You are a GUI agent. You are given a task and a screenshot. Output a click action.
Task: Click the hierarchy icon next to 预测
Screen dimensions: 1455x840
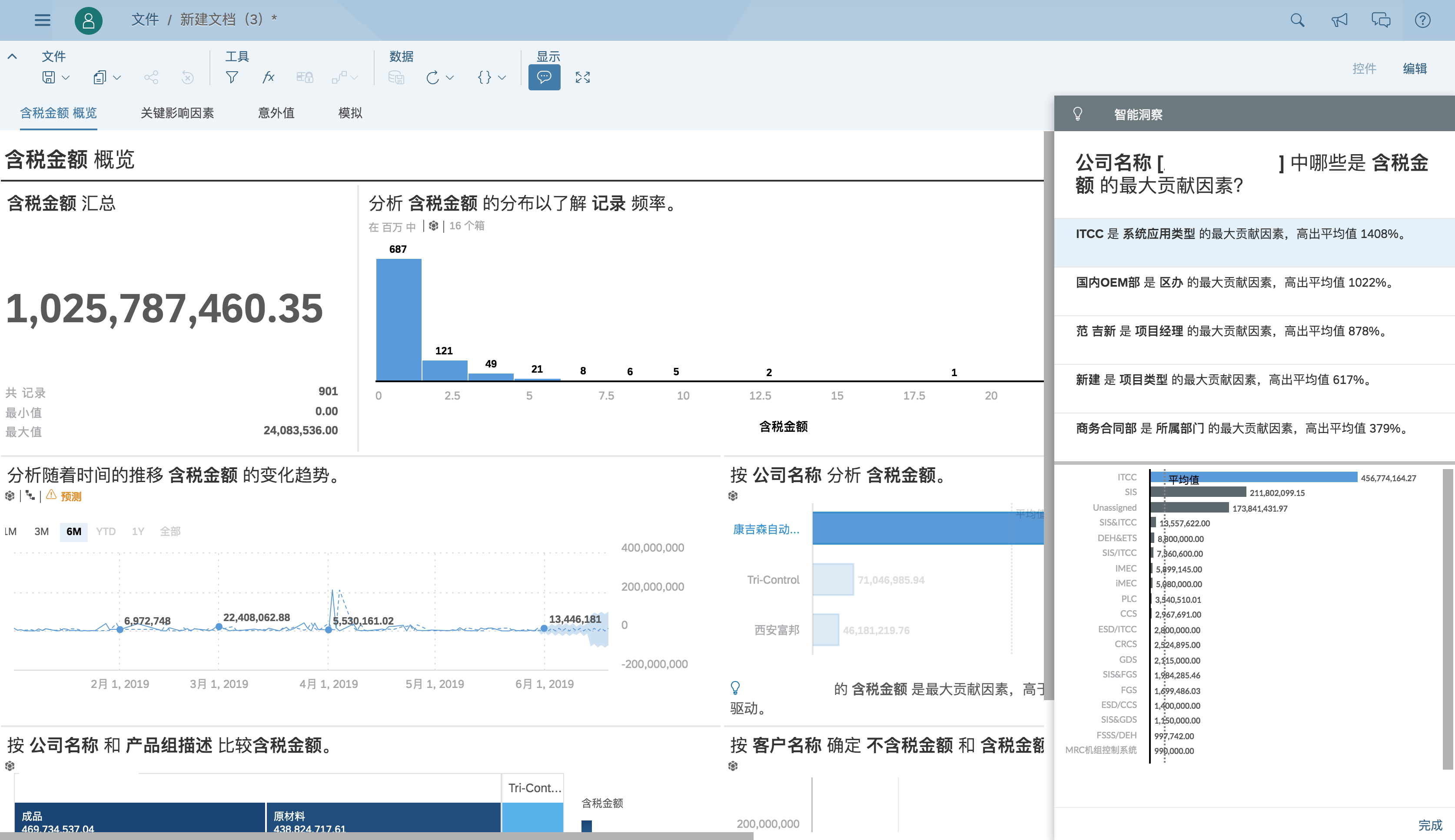click(x=30, y=496)
